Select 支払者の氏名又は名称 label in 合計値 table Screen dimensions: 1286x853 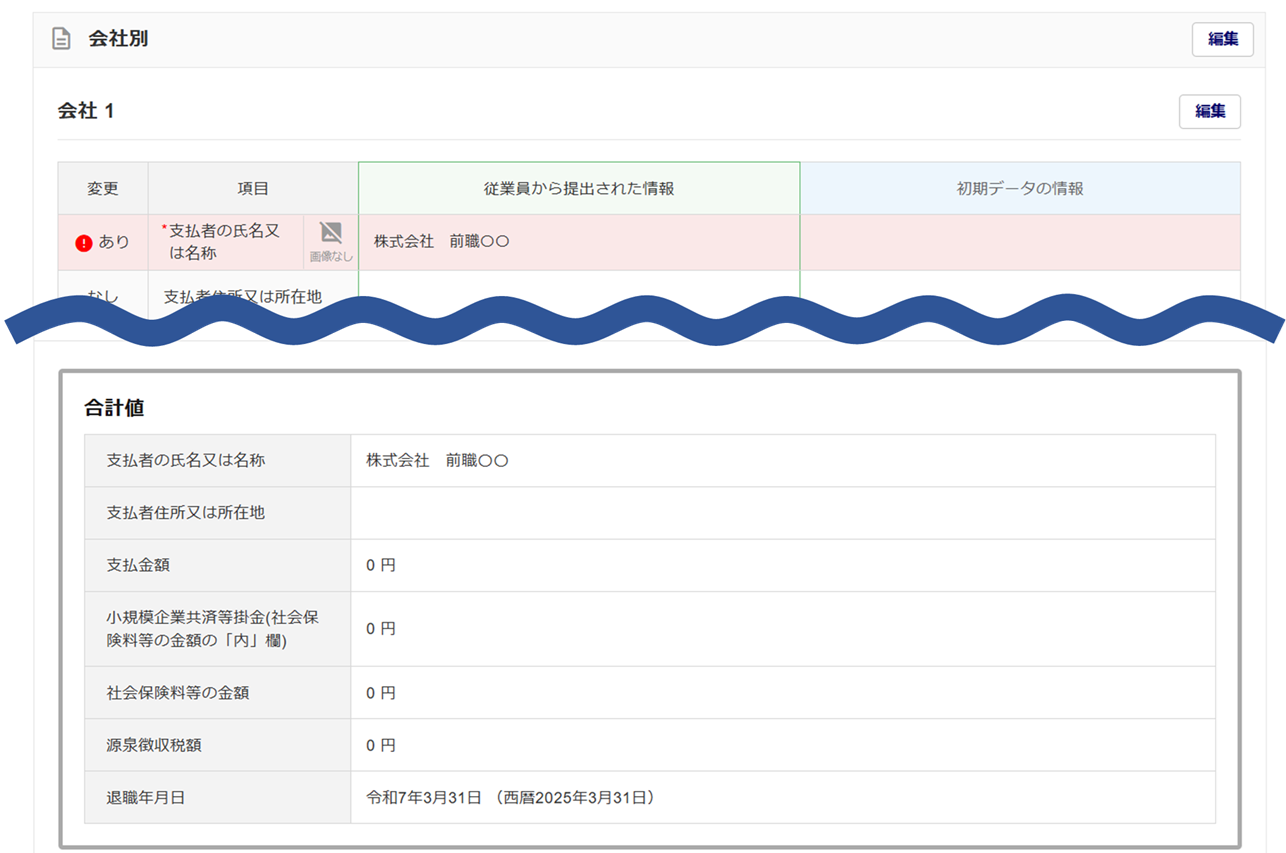(186, 460)
